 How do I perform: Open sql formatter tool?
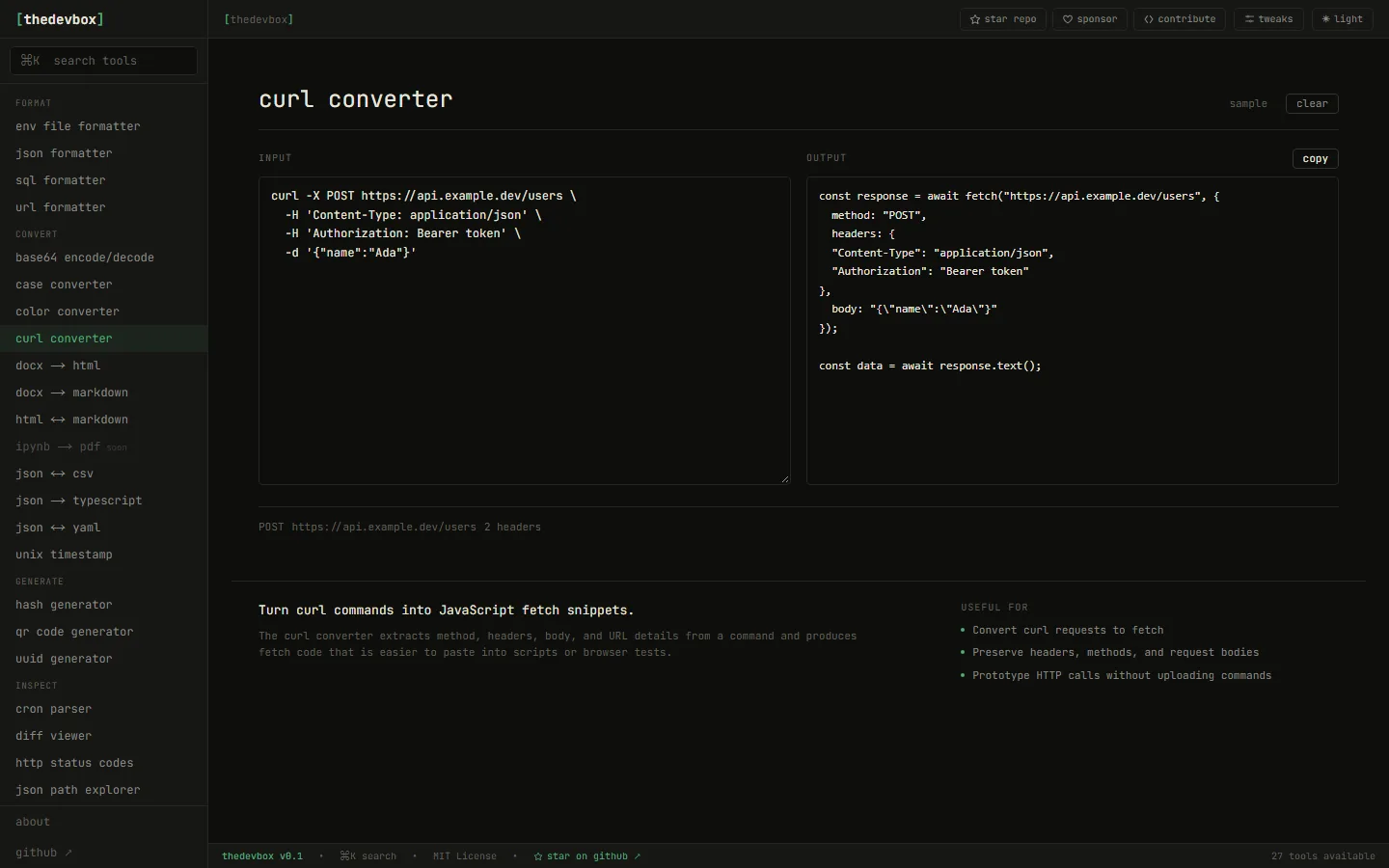coord(103,180)
